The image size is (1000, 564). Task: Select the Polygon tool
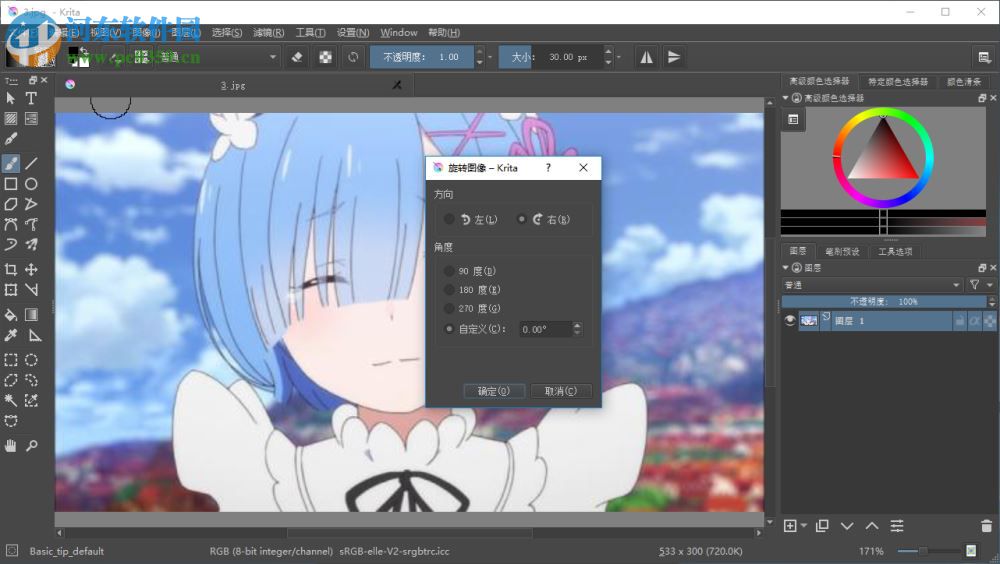11,204
